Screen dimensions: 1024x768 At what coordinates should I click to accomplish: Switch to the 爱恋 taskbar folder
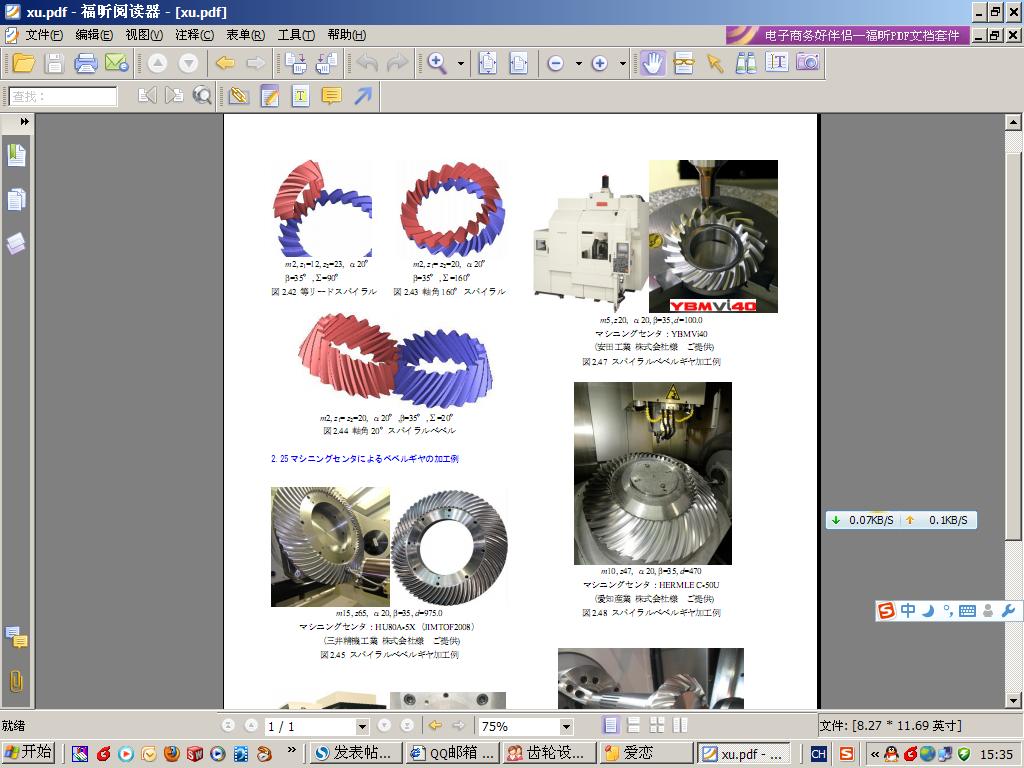coord(645,753)
